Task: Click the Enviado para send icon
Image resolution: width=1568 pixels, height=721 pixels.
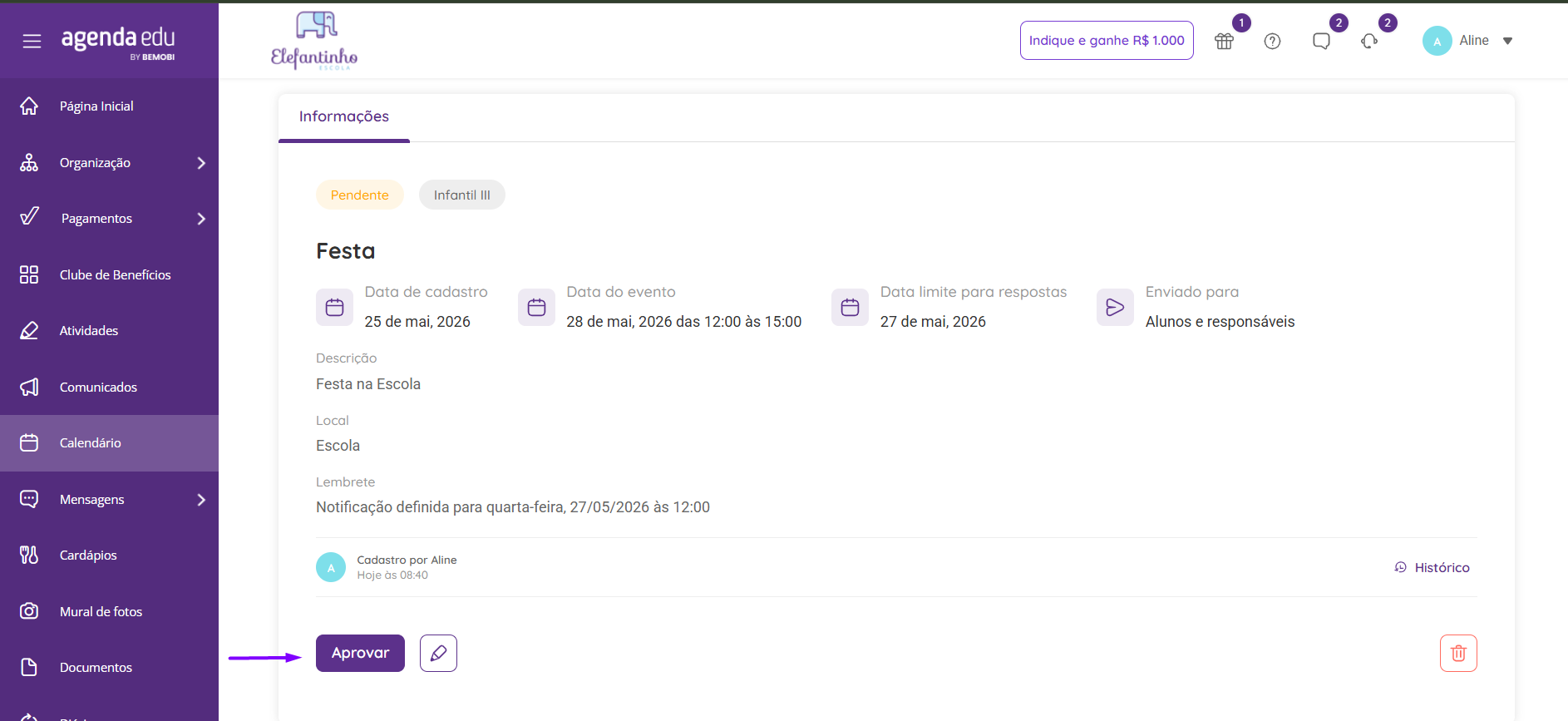Action: pyautogui.click(x=1115, y=307)
